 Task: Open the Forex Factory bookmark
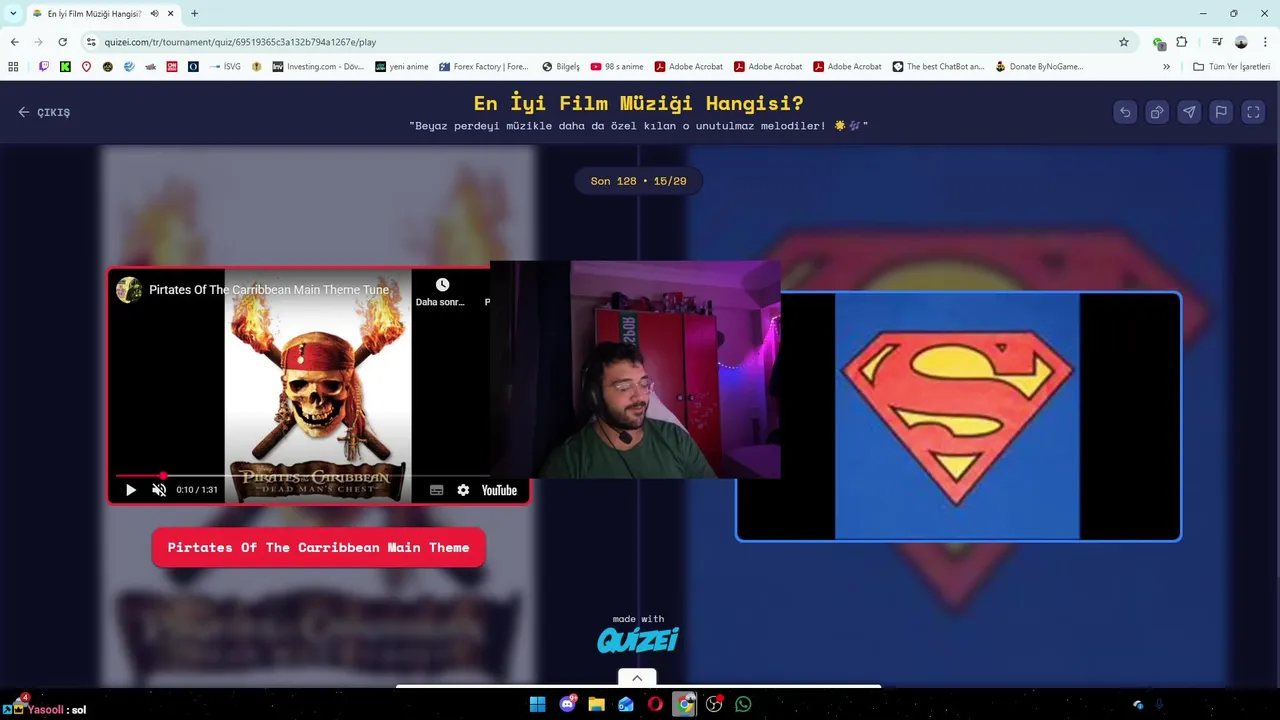(483, 67)
